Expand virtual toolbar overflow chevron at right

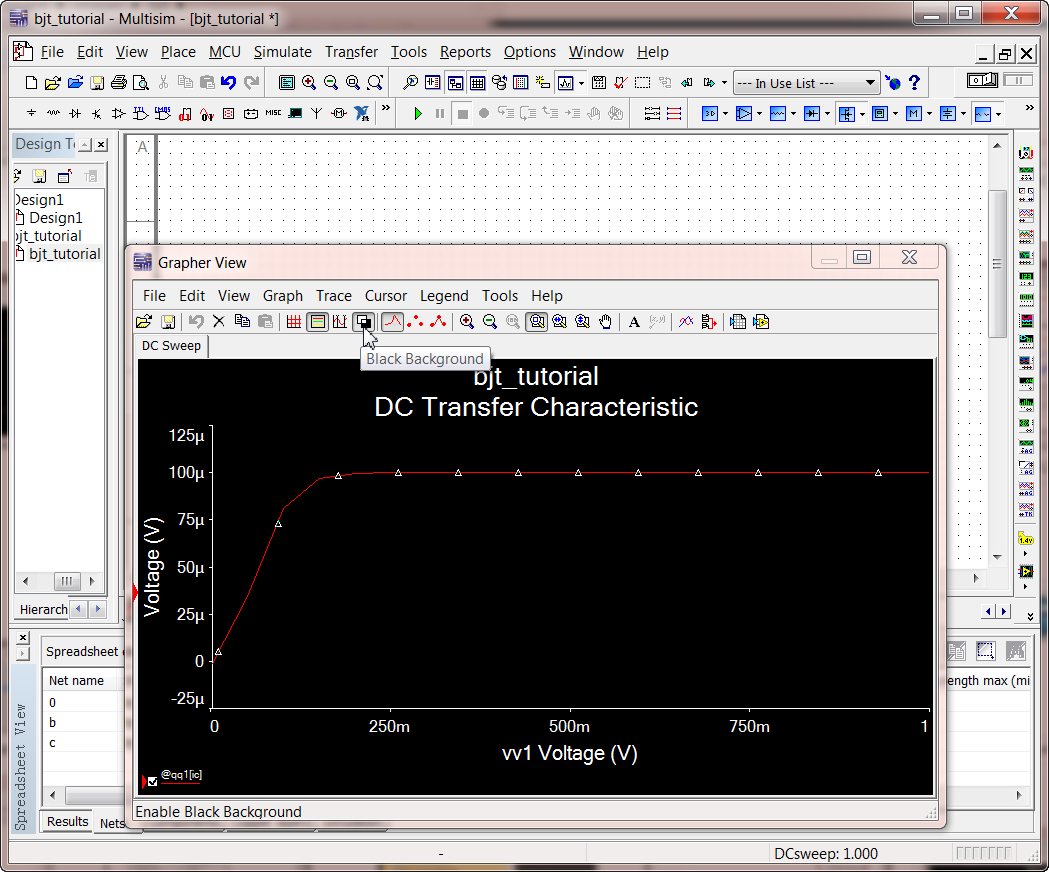click(1030, 108)
